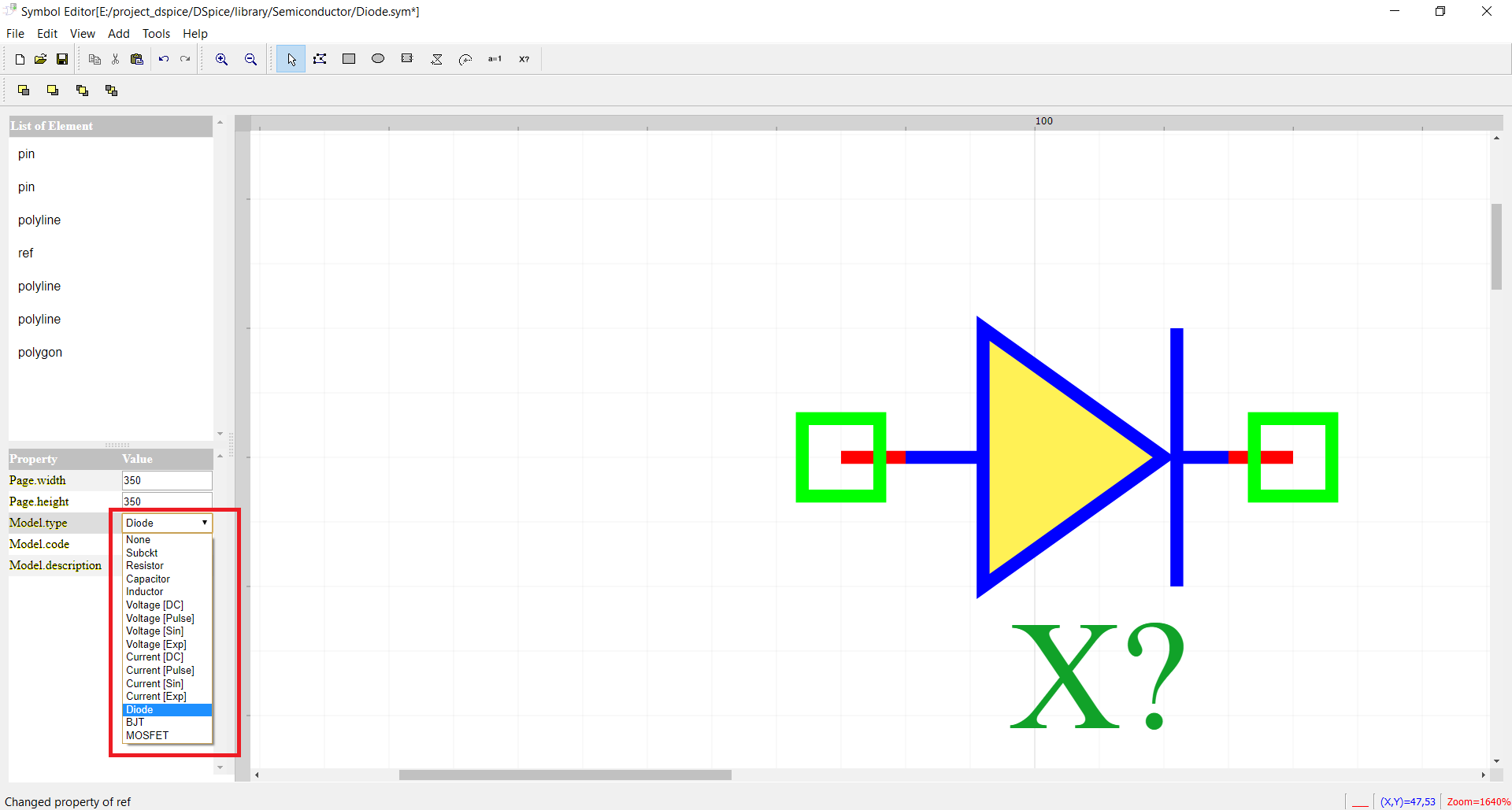Activate the ellipse drawing tool
1512x810 pixels.
tap(378, 58)
